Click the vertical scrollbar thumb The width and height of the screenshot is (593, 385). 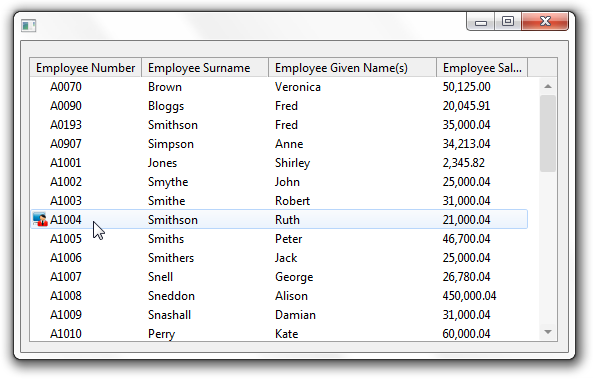point(548,134)
